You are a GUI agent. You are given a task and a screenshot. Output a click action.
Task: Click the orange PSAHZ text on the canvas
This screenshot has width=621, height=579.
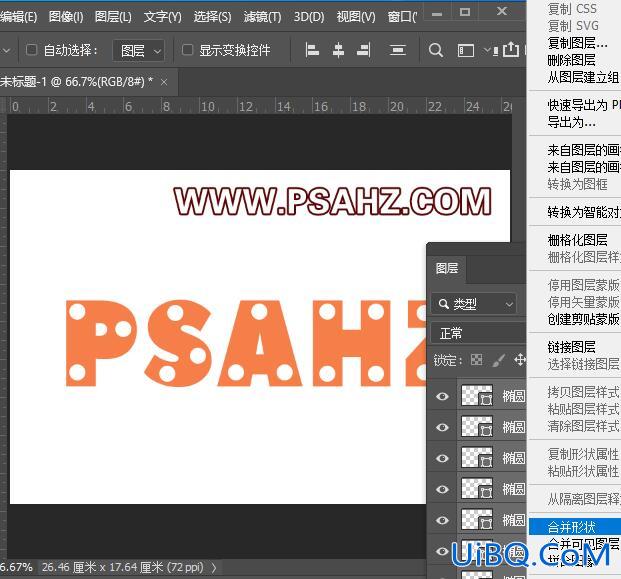tap(246, 343)
